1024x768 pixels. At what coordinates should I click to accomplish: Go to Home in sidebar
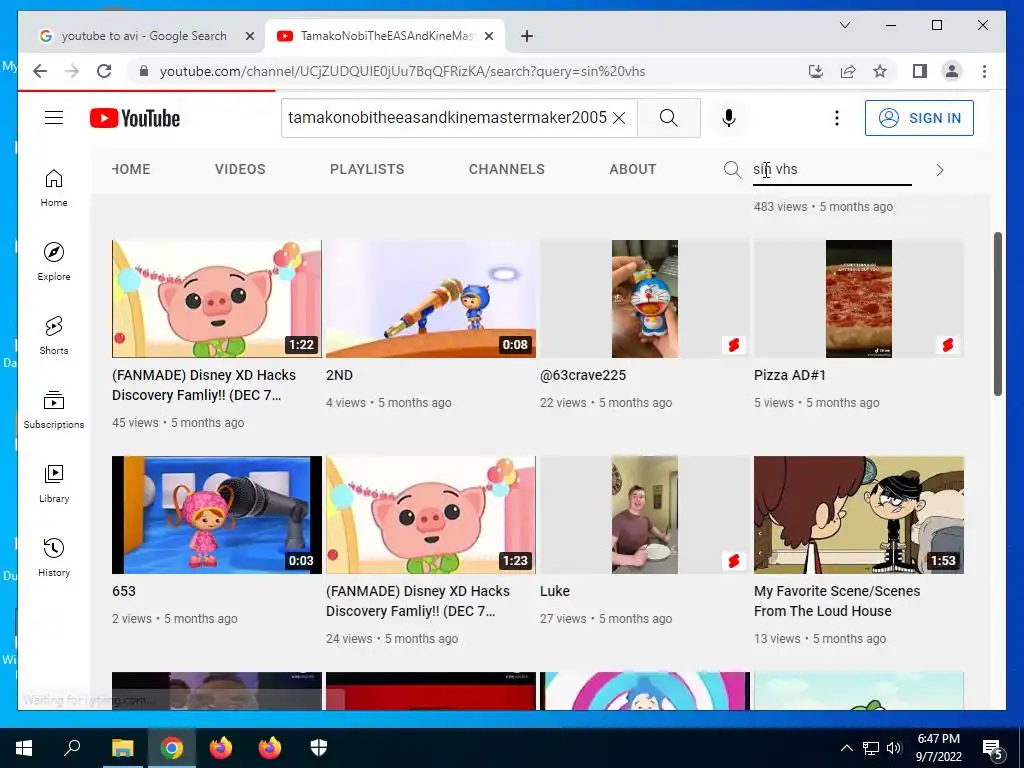click(x=54, y=188)
